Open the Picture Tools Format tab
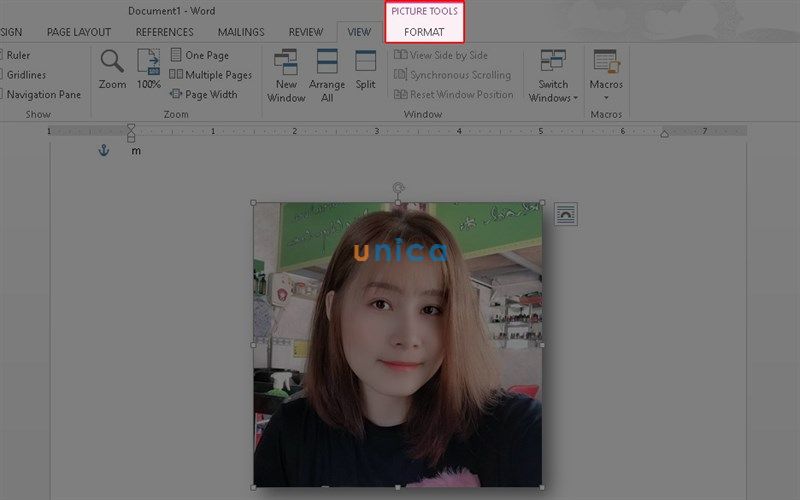This screenshot has height=500, width=800. click(424, 32)
